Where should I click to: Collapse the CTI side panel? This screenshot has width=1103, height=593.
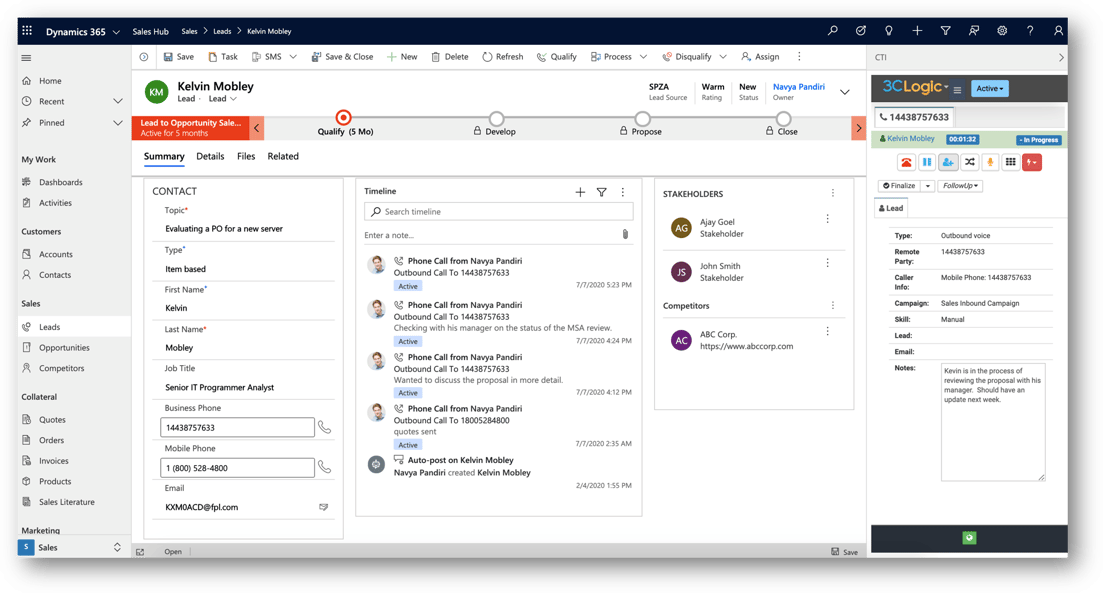[x=1061, y=58]
